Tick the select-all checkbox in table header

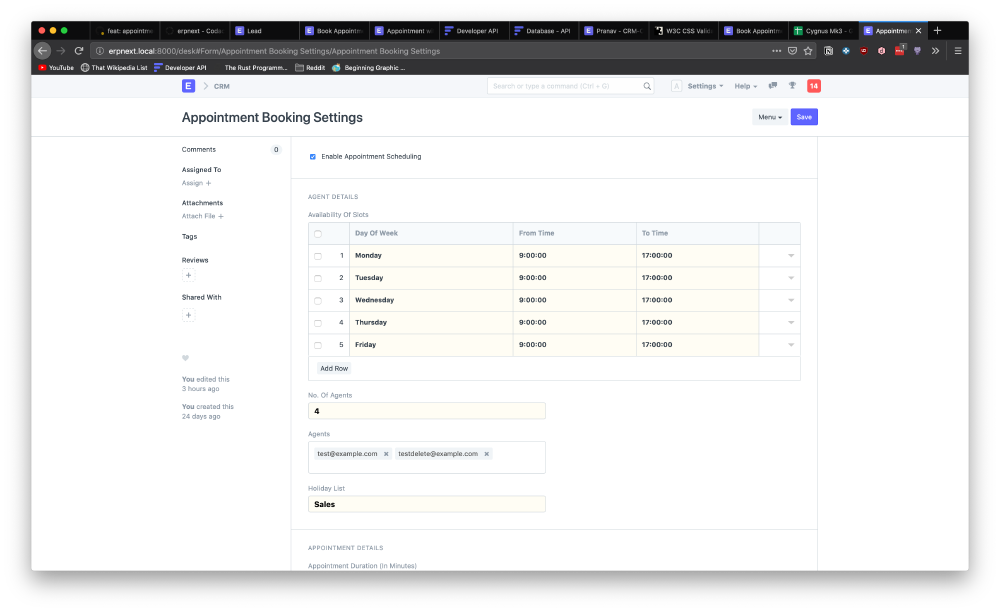point(318,234)
